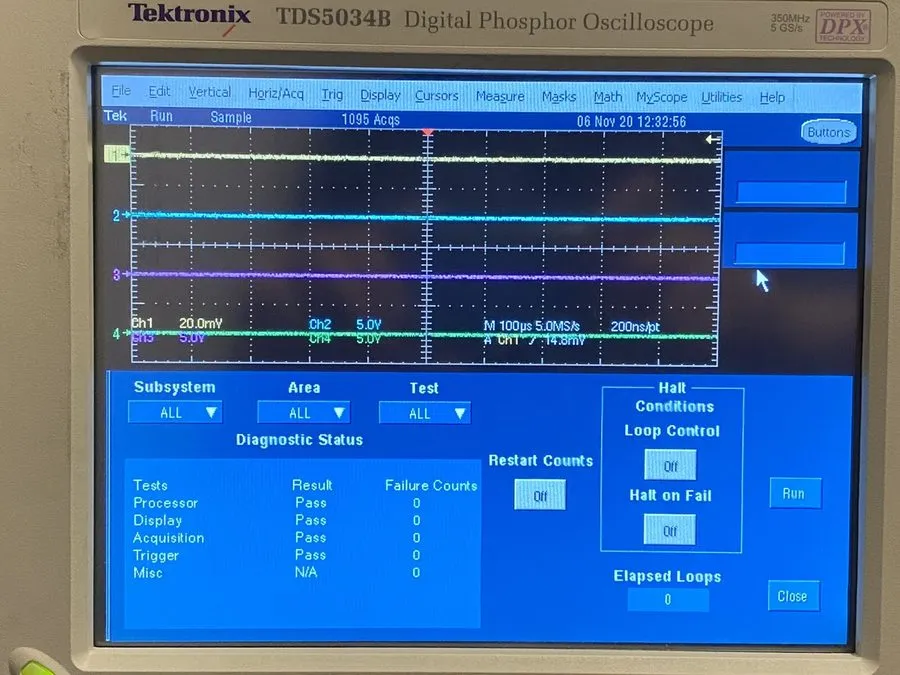This screenshot has width=900, height=675.
Task: Open the File menu
Action: click(x=121, y=91)
